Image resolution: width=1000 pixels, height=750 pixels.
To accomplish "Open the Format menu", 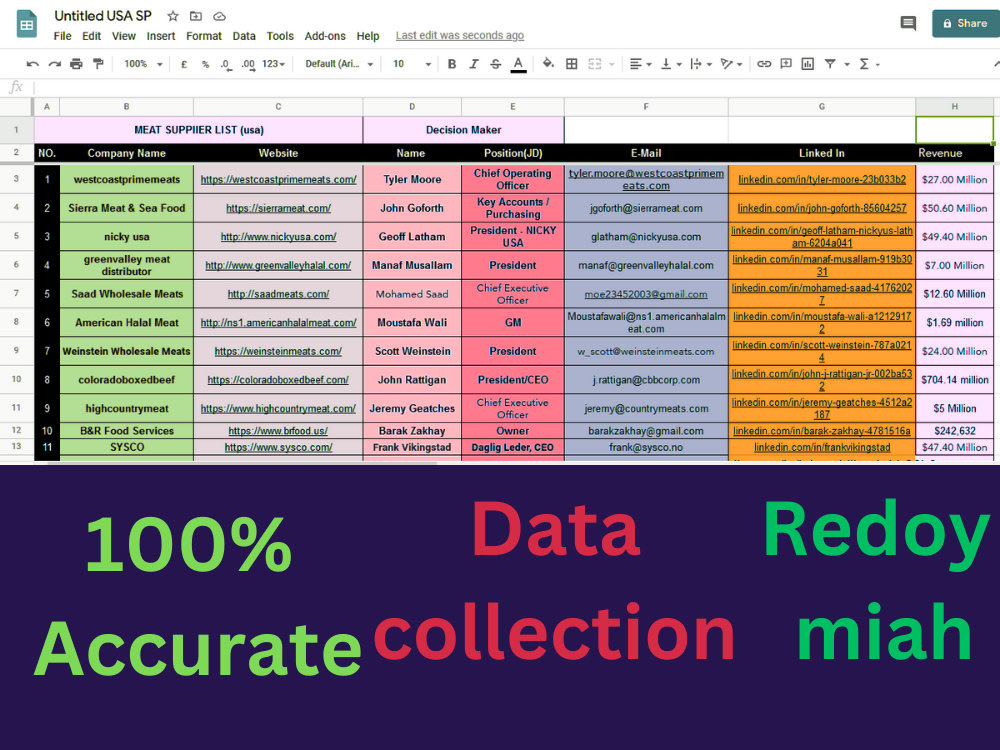I will (204, 36).
